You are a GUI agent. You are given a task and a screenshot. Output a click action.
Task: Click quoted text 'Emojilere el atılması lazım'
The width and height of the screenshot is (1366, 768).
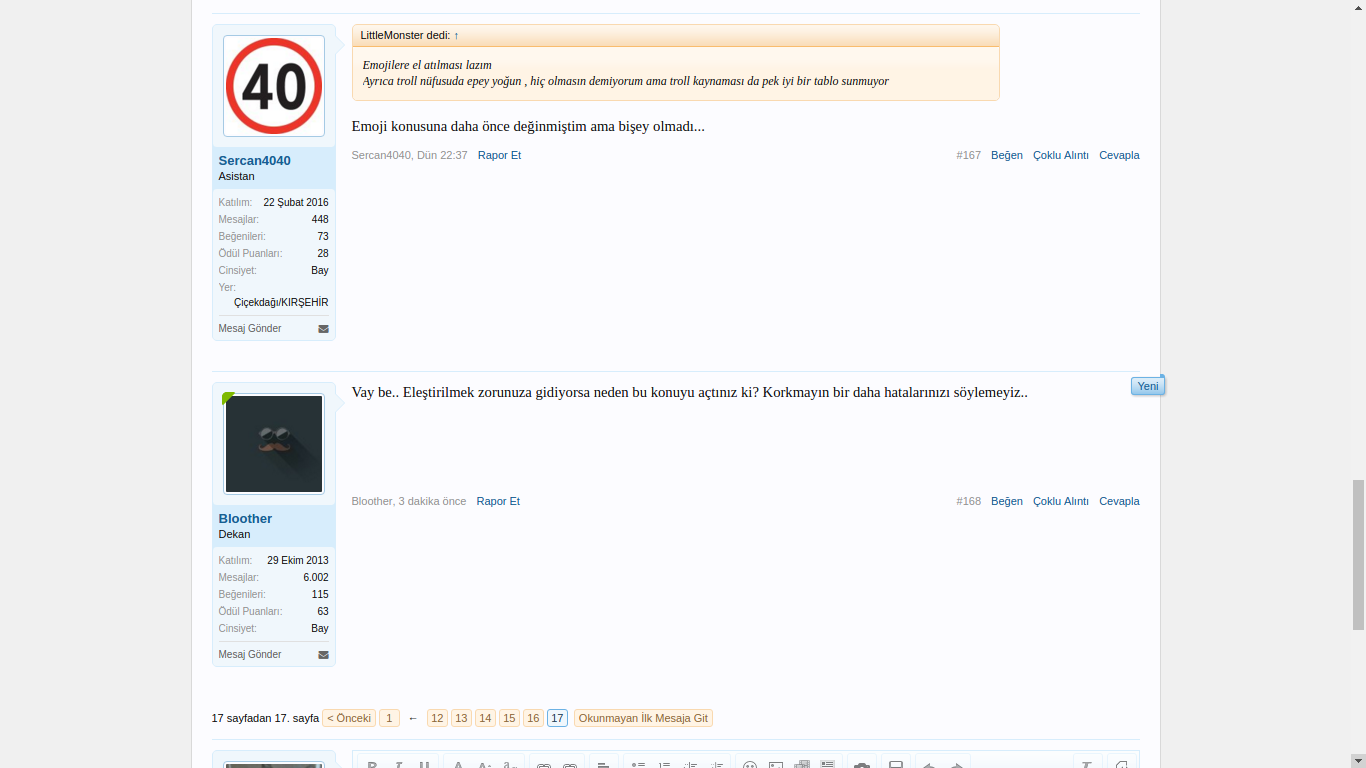427,65
